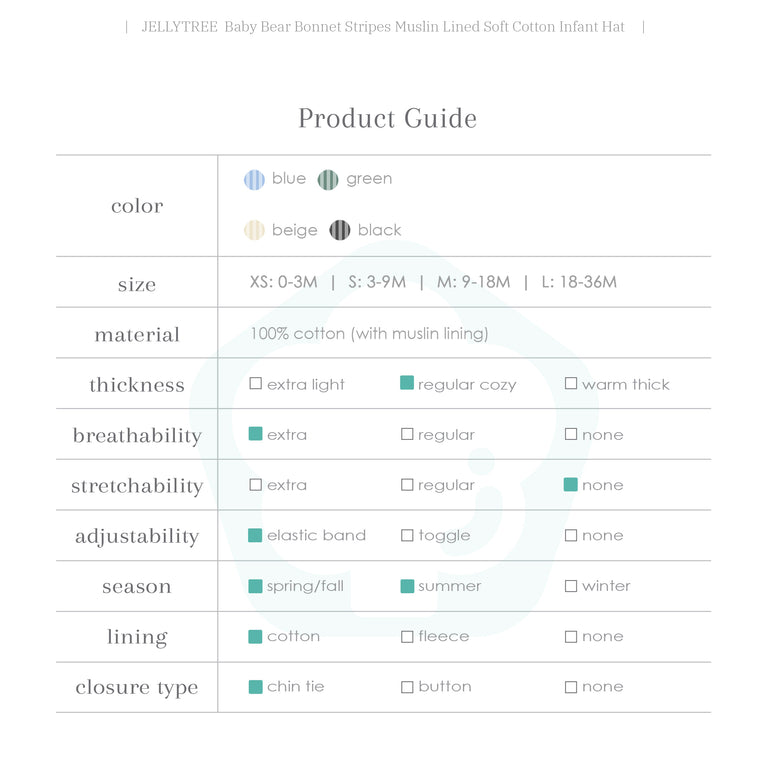Toggle stretchability none checkbox

point(571,484)
